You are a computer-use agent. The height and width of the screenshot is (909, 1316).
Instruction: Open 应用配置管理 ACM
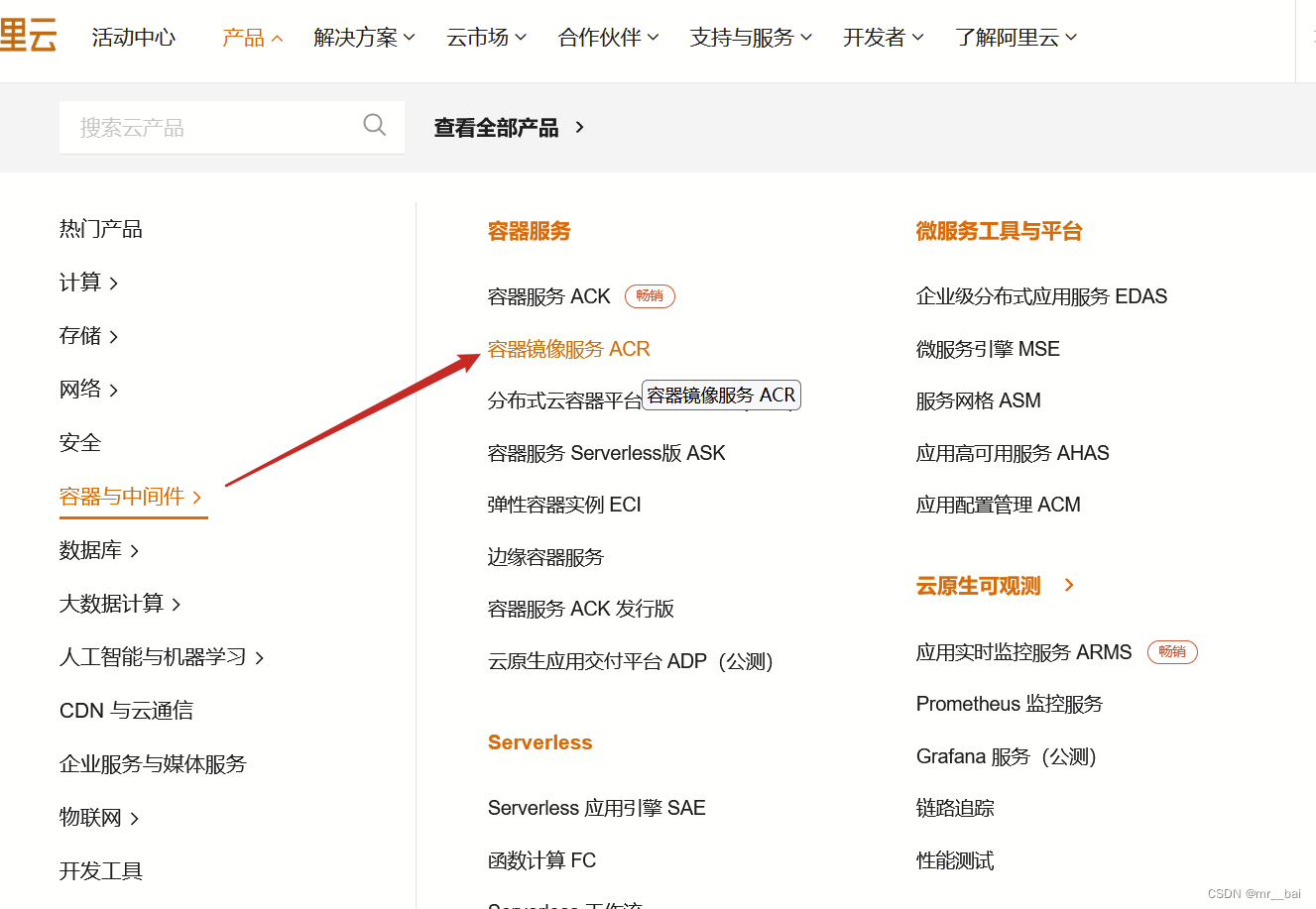click(999, 505)
